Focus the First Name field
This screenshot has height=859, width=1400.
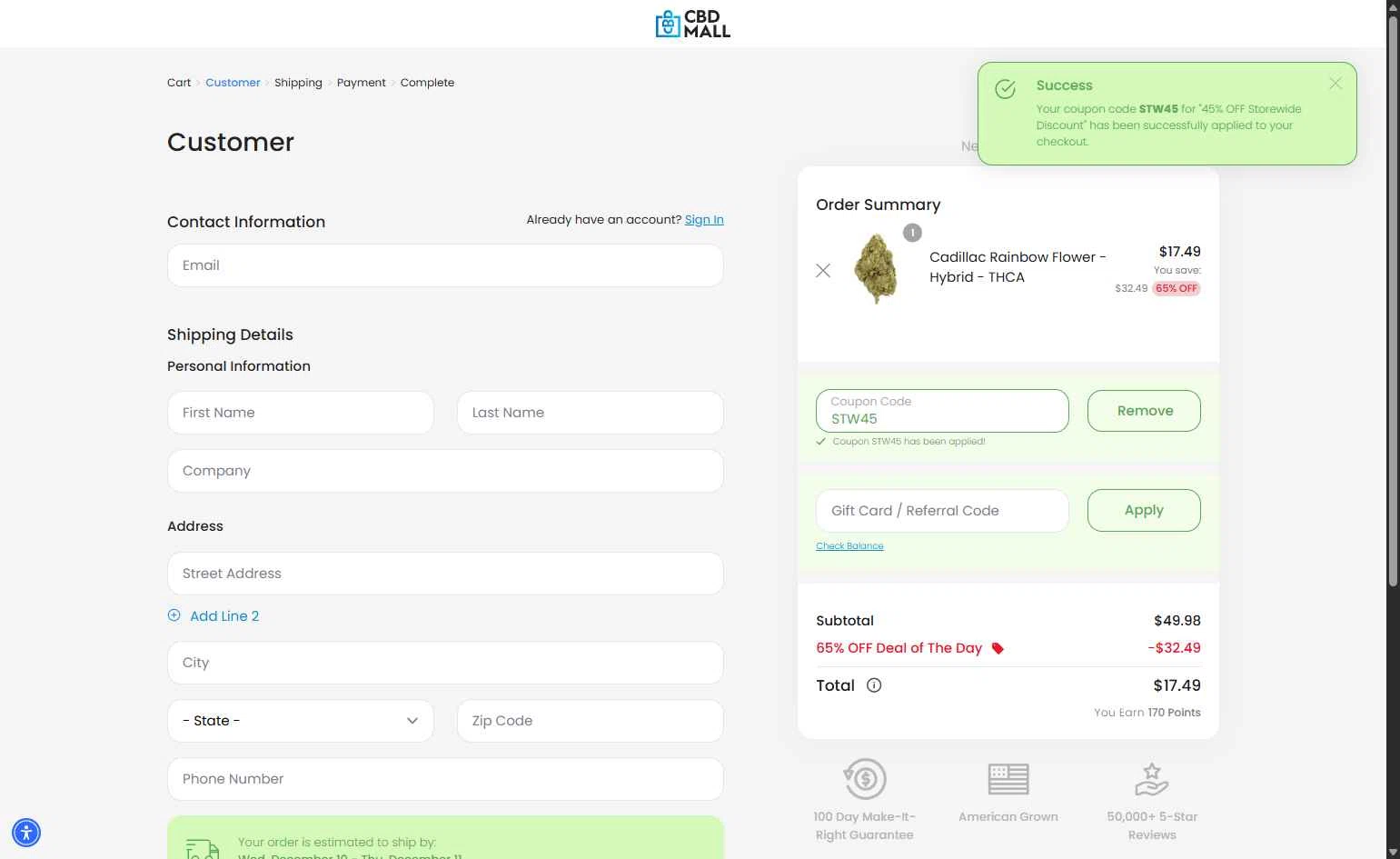[301, 413]
